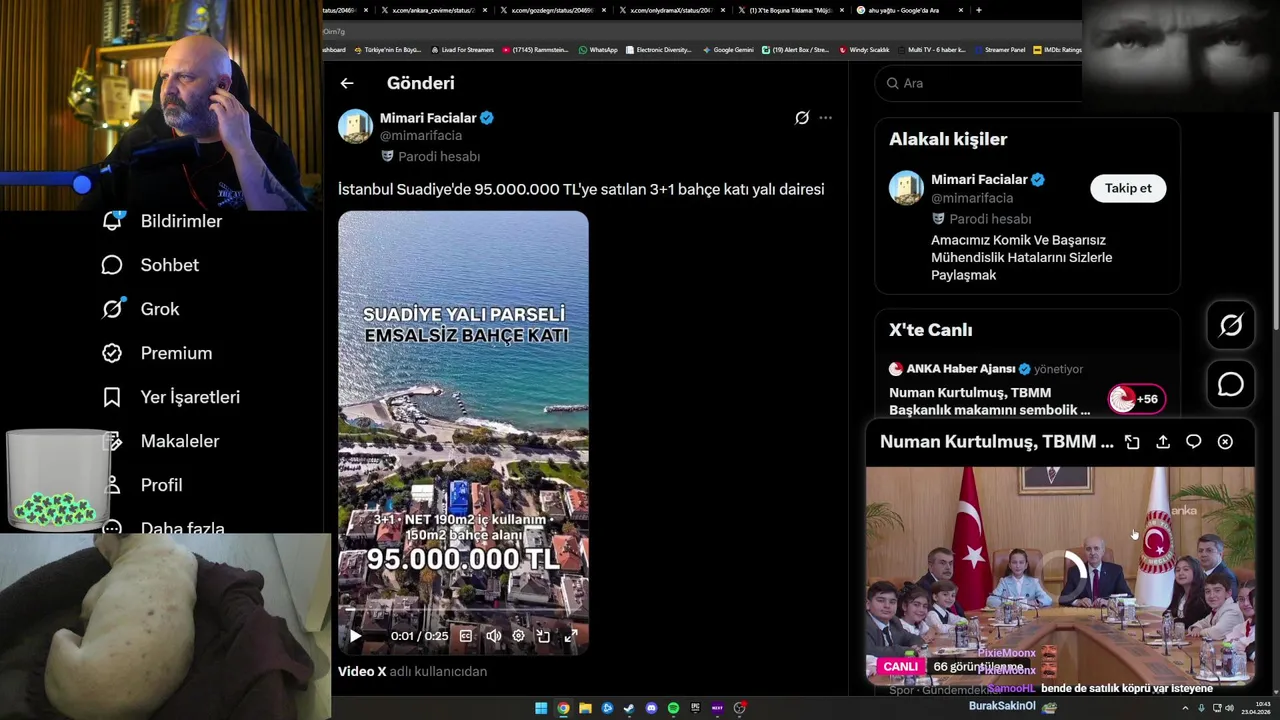1280x720 pixels.
Task: Open Bildirimler in the sidebar
Action: coord(181,221)
